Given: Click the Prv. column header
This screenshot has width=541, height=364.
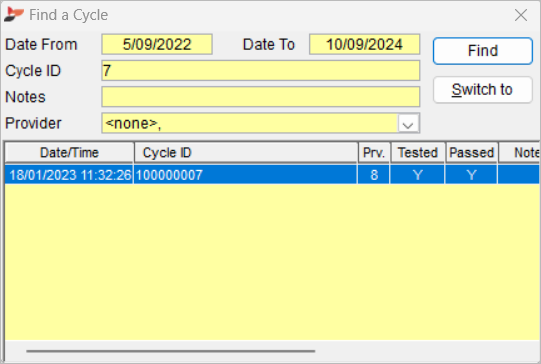Looking at the screenshot, I should click(x=374, y=153).
